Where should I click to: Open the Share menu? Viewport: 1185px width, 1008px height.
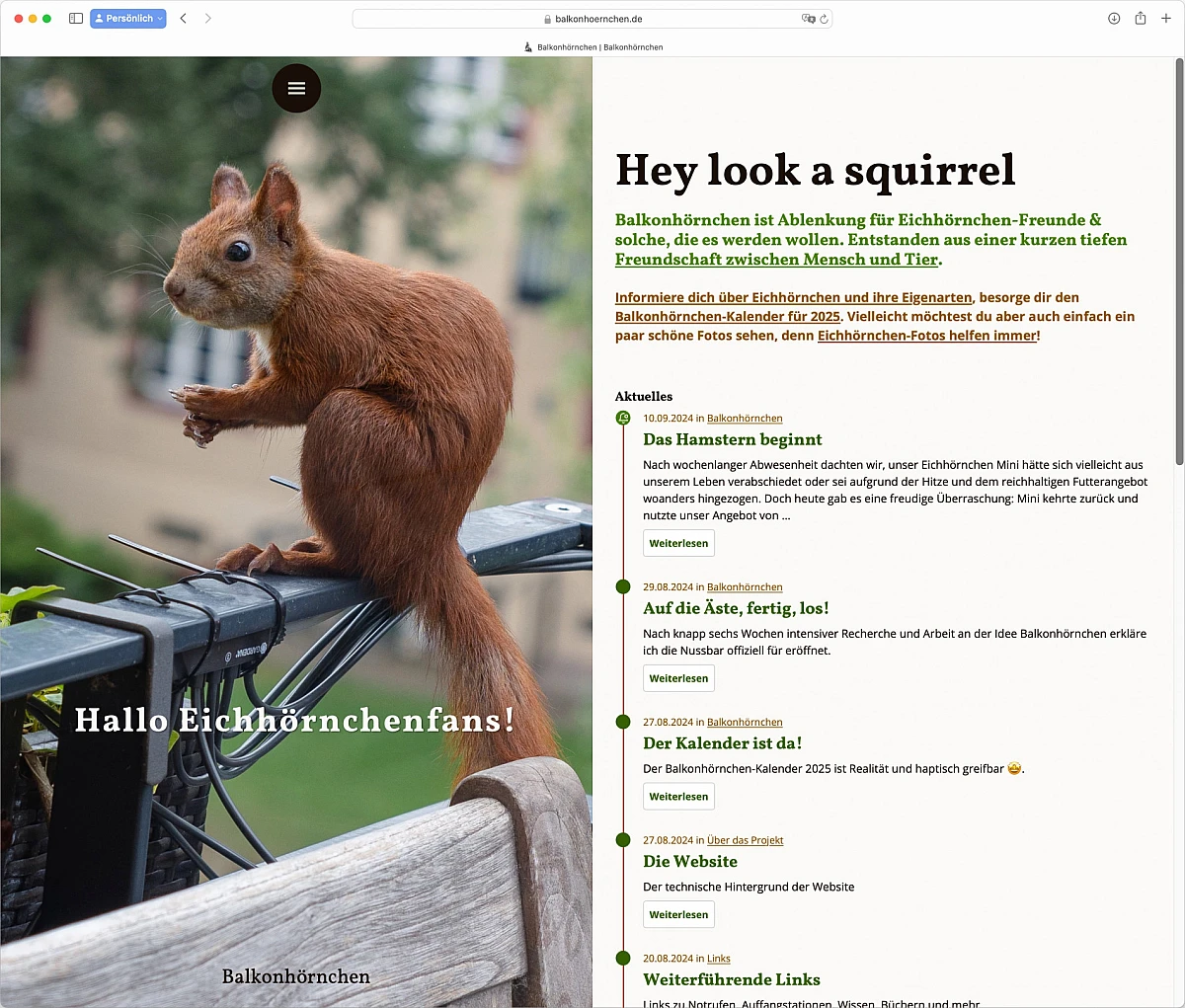(x=1141, y=19)
